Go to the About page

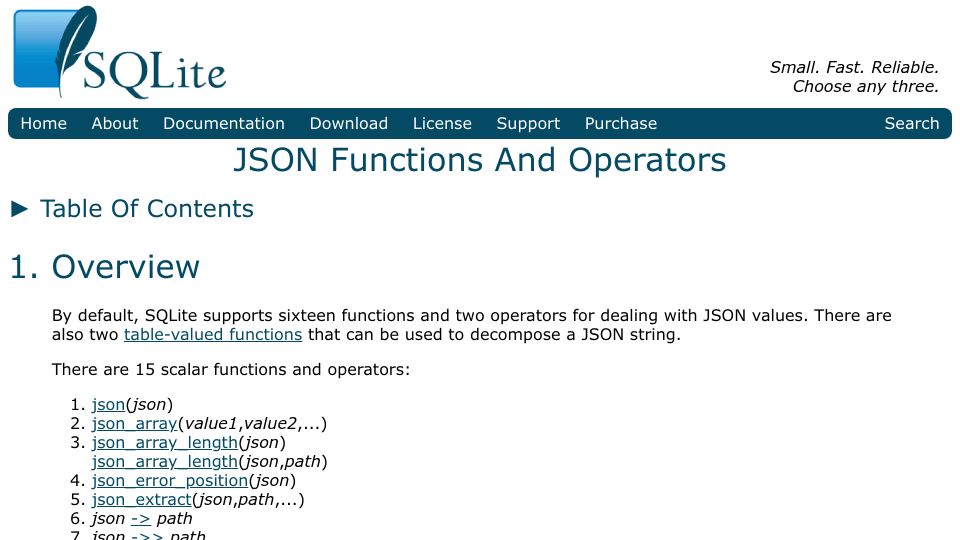(115, 124)
